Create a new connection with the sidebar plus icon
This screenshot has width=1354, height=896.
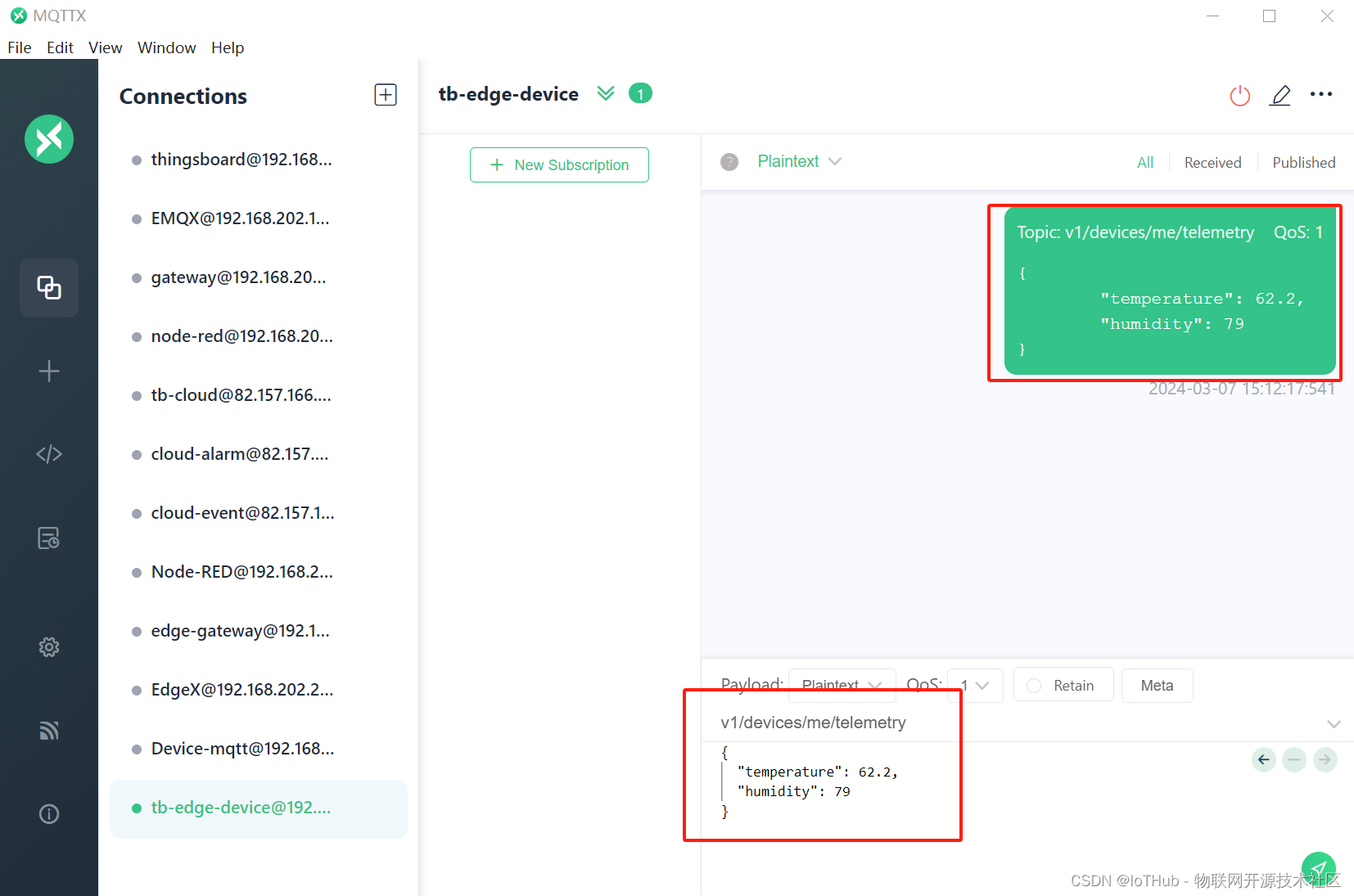point(48,371)
